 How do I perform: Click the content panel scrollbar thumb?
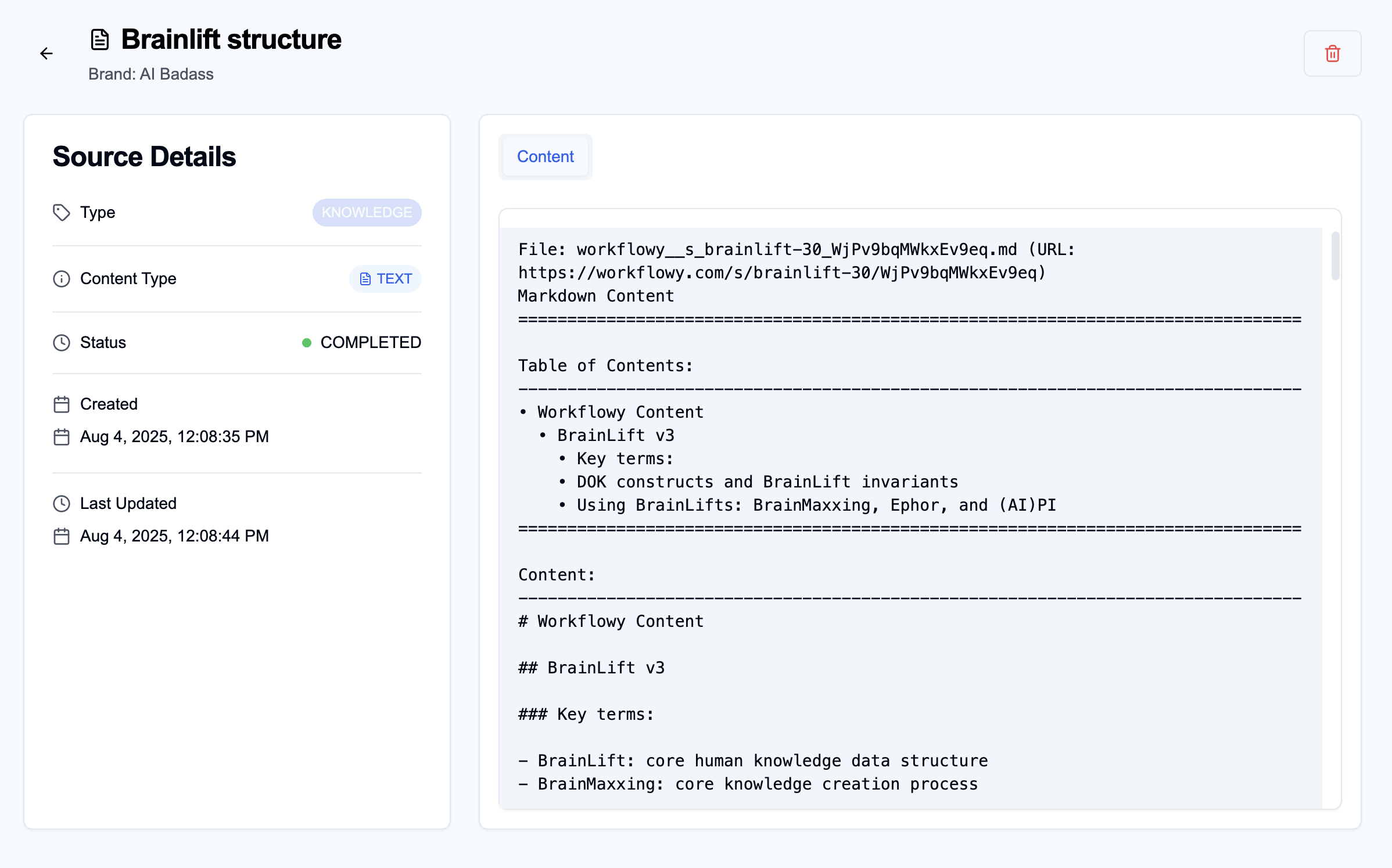point(1335,256)
